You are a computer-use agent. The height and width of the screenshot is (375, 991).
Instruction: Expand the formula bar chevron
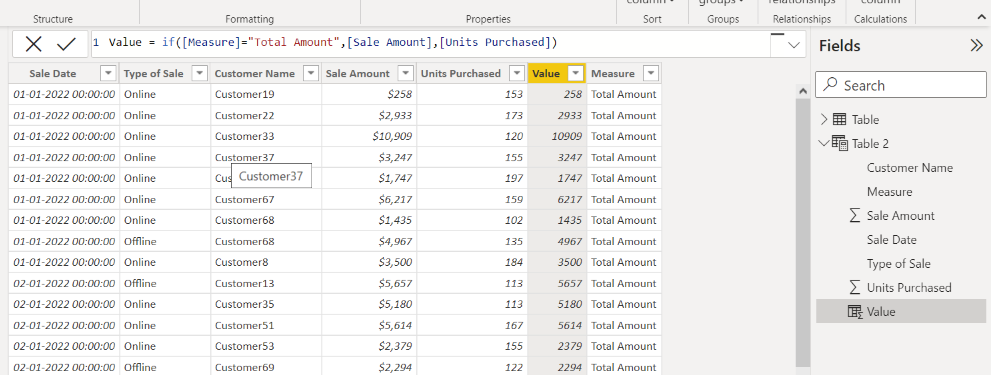[x=794, y=45]
